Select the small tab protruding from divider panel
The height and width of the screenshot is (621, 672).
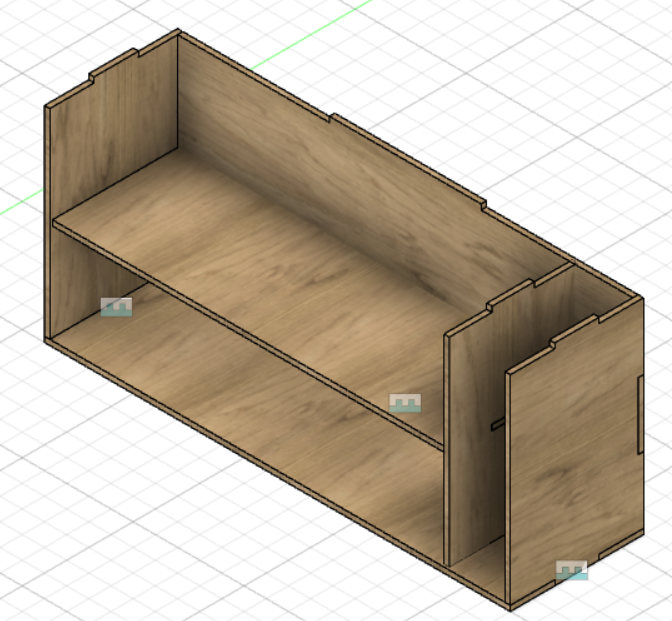(498, 424)
